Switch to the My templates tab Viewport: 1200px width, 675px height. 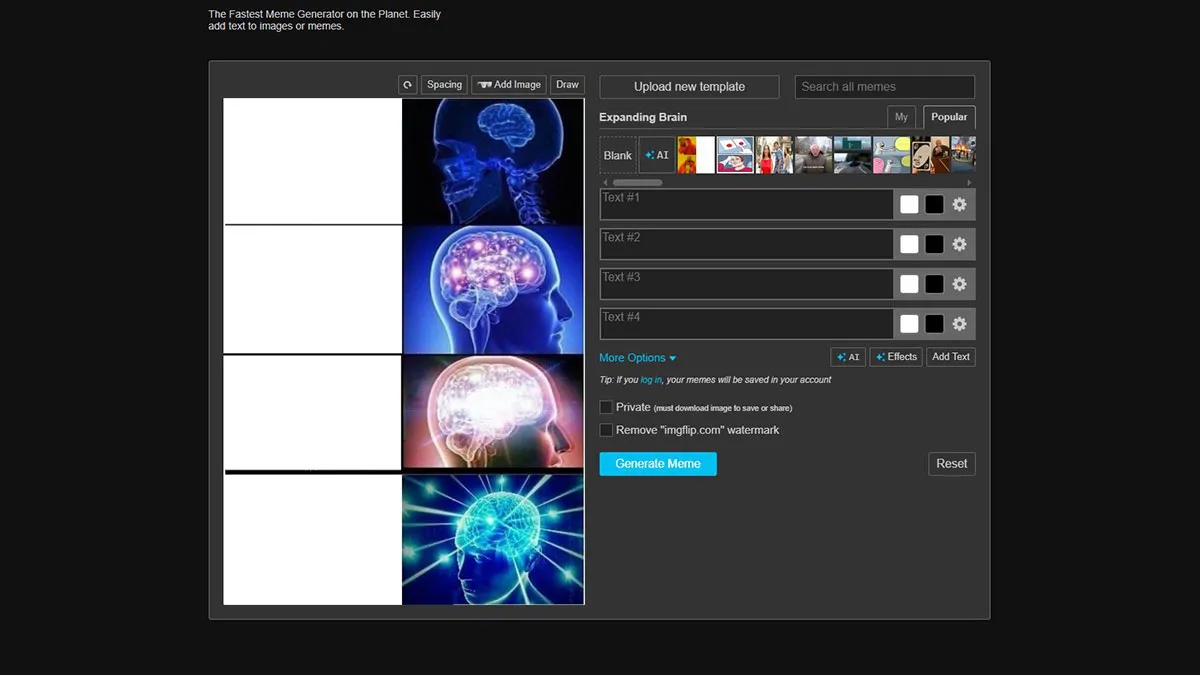901,117
